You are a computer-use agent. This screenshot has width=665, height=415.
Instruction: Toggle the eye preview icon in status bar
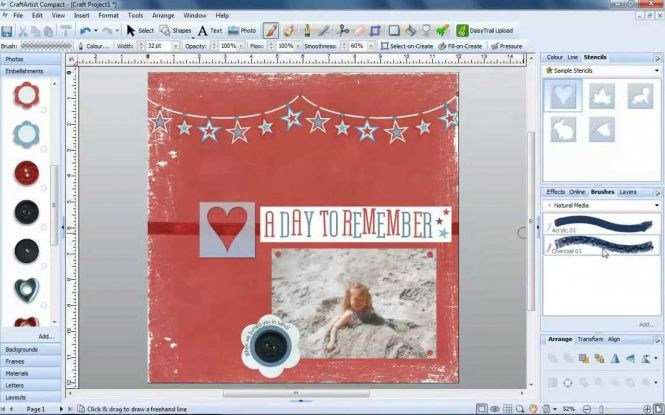(x=495, y=409)
